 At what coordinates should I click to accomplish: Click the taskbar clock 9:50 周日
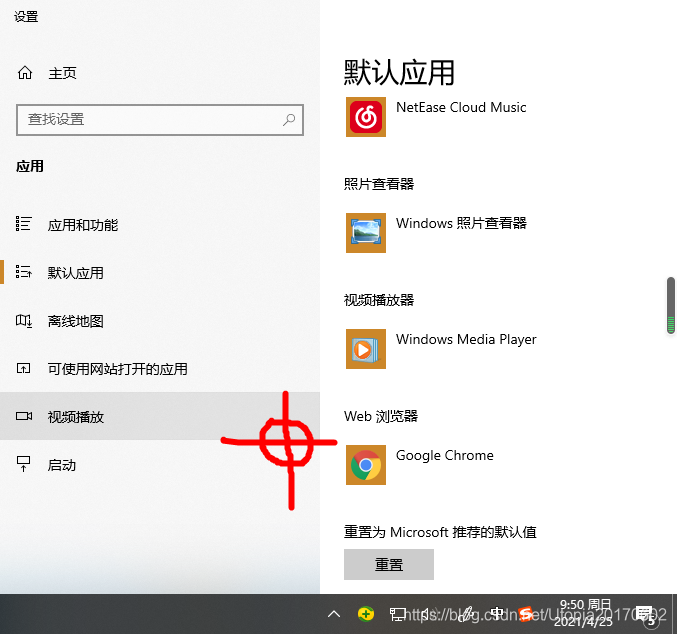584,613
